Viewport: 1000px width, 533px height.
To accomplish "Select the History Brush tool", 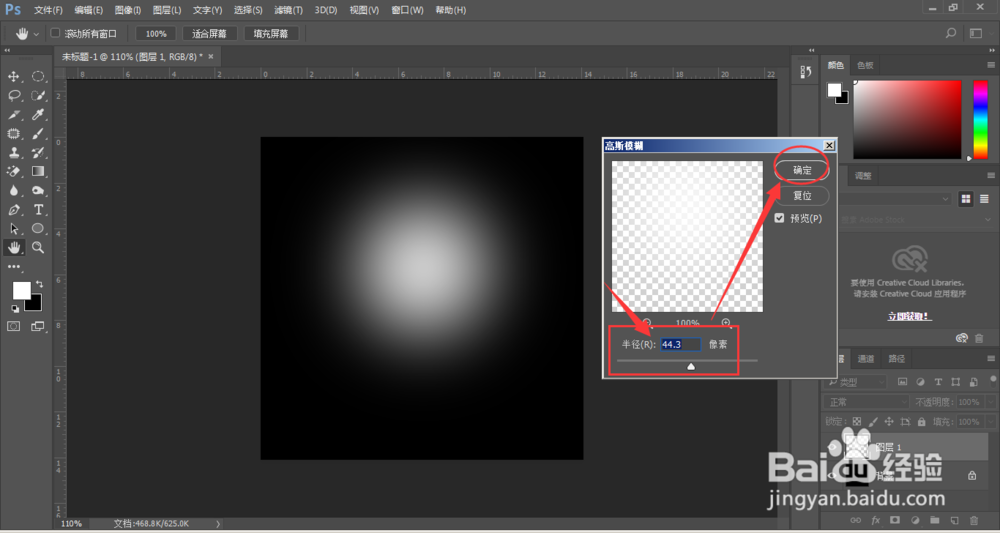I will pyautogui.click(x=38, y=152).
